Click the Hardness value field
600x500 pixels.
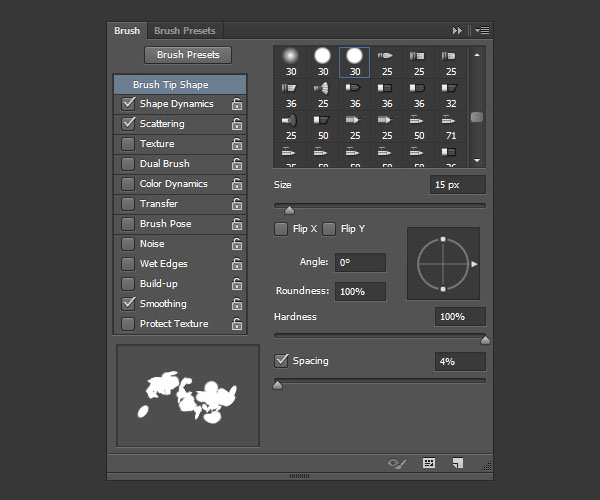pos(460,317)
